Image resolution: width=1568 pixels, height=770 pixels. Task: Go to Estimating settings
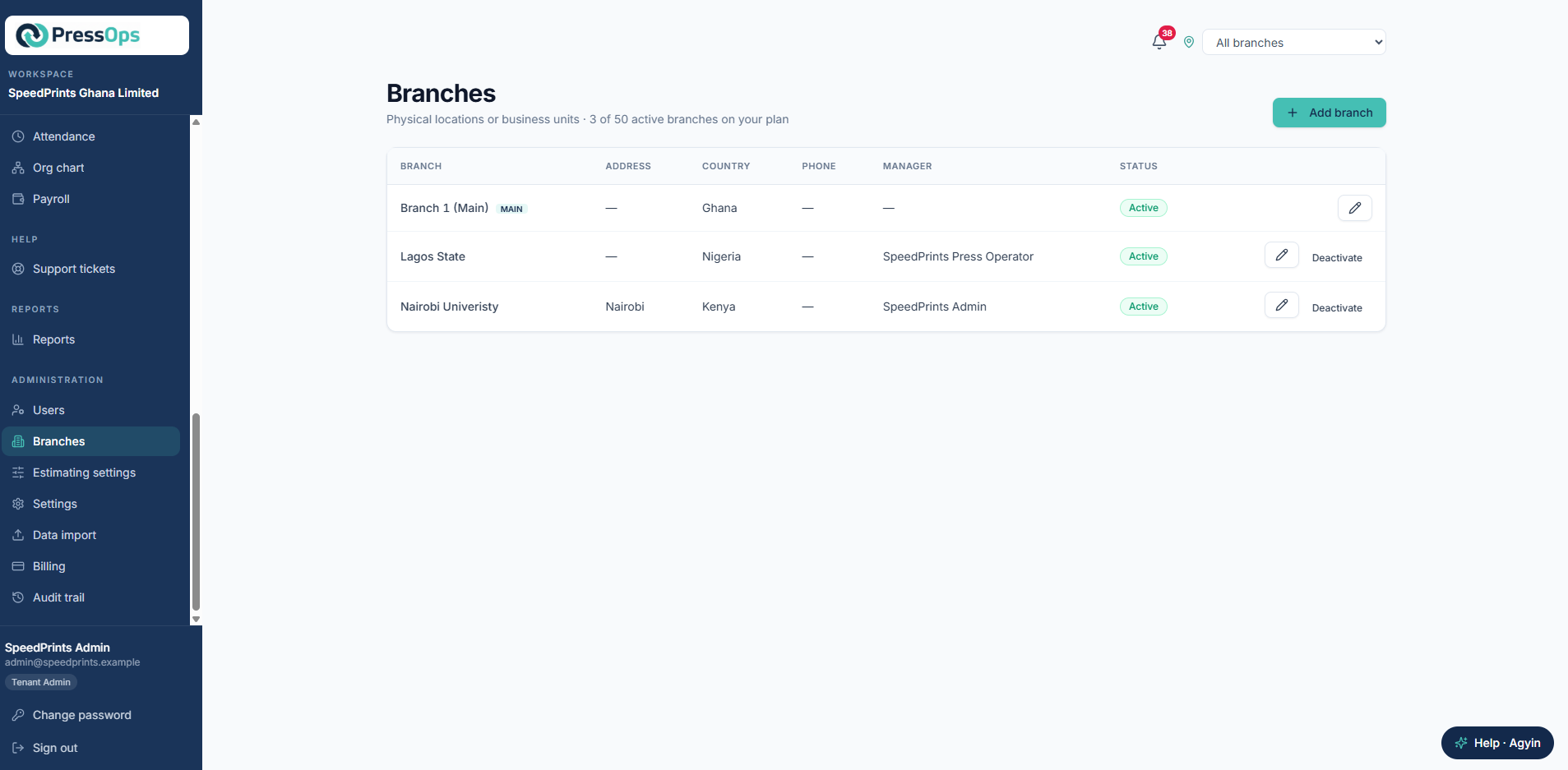coord(90,473)
